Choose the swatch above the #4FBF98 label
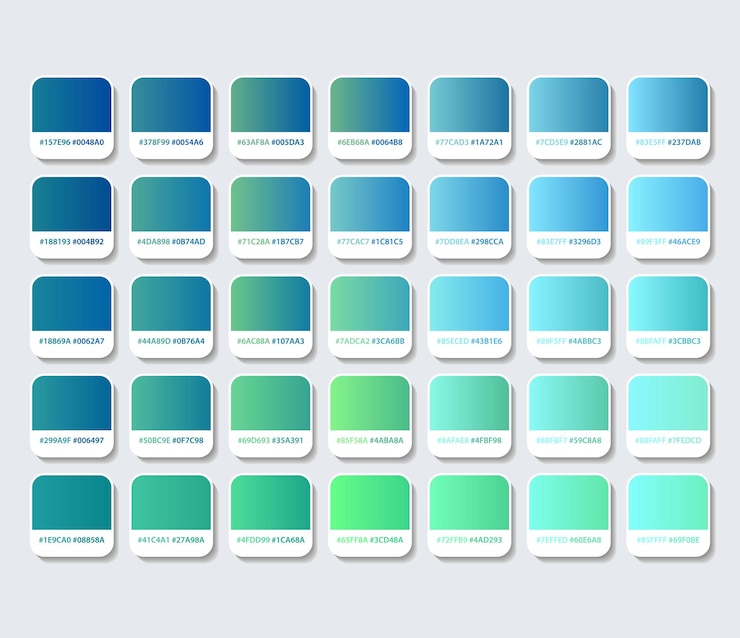Screen dimensions: 740x638 (469, 403)
